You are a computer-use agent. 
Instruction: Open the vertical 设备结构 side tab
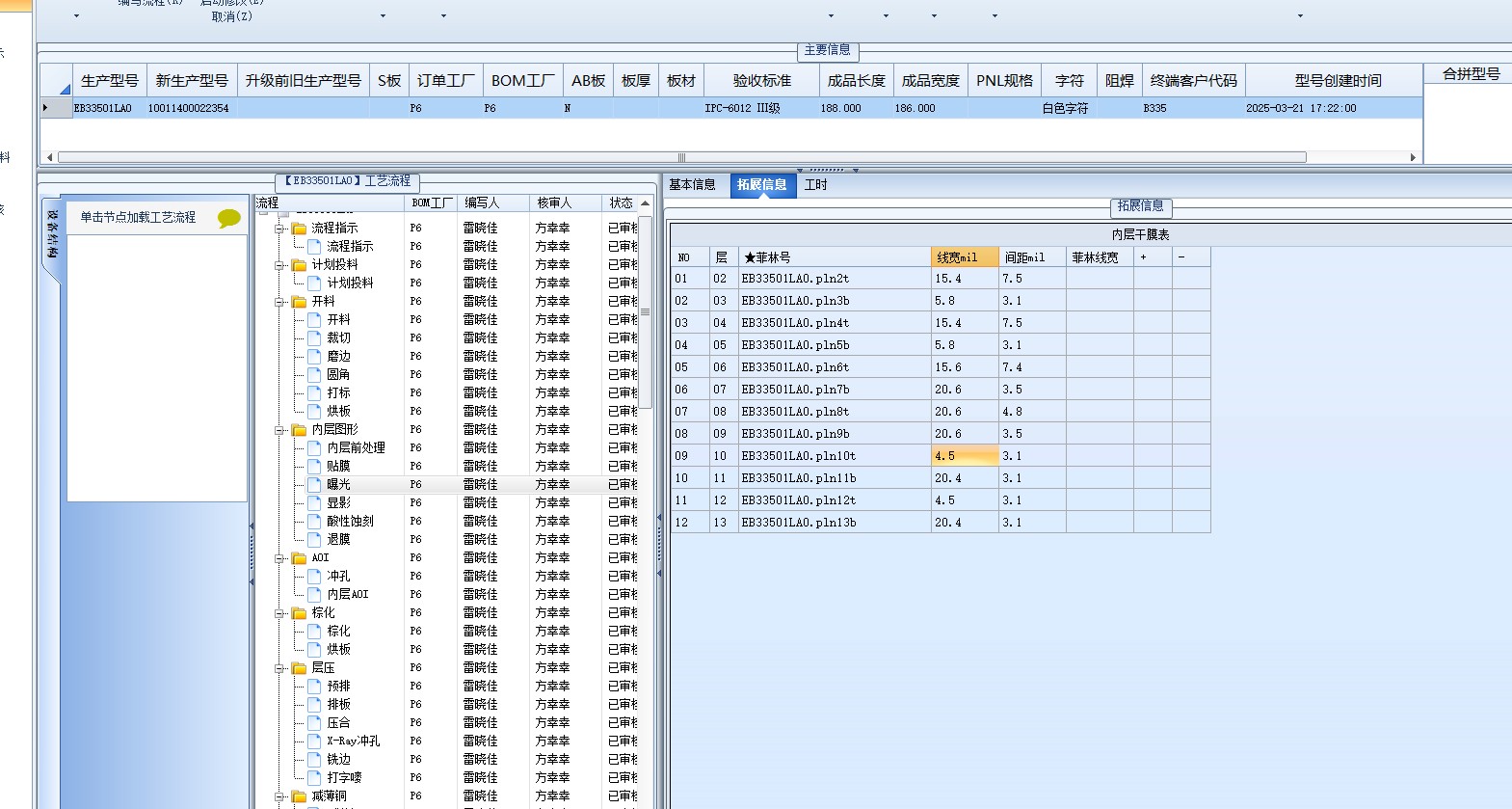click(x=53, y=234)
